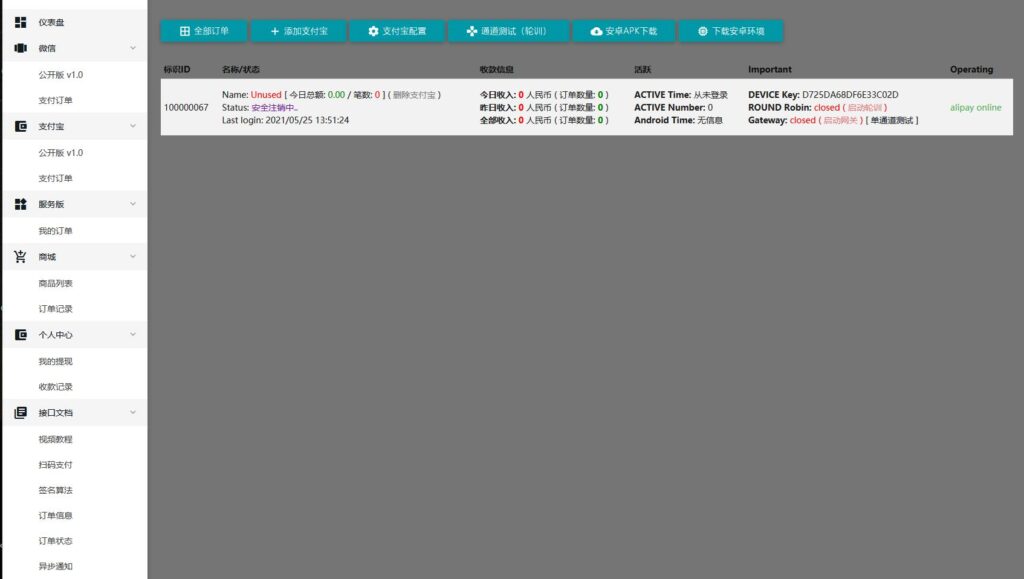The image size is (1024, 579).
Task: Click the 支付宝 wallet icon in sidebar
Action: 20,127
